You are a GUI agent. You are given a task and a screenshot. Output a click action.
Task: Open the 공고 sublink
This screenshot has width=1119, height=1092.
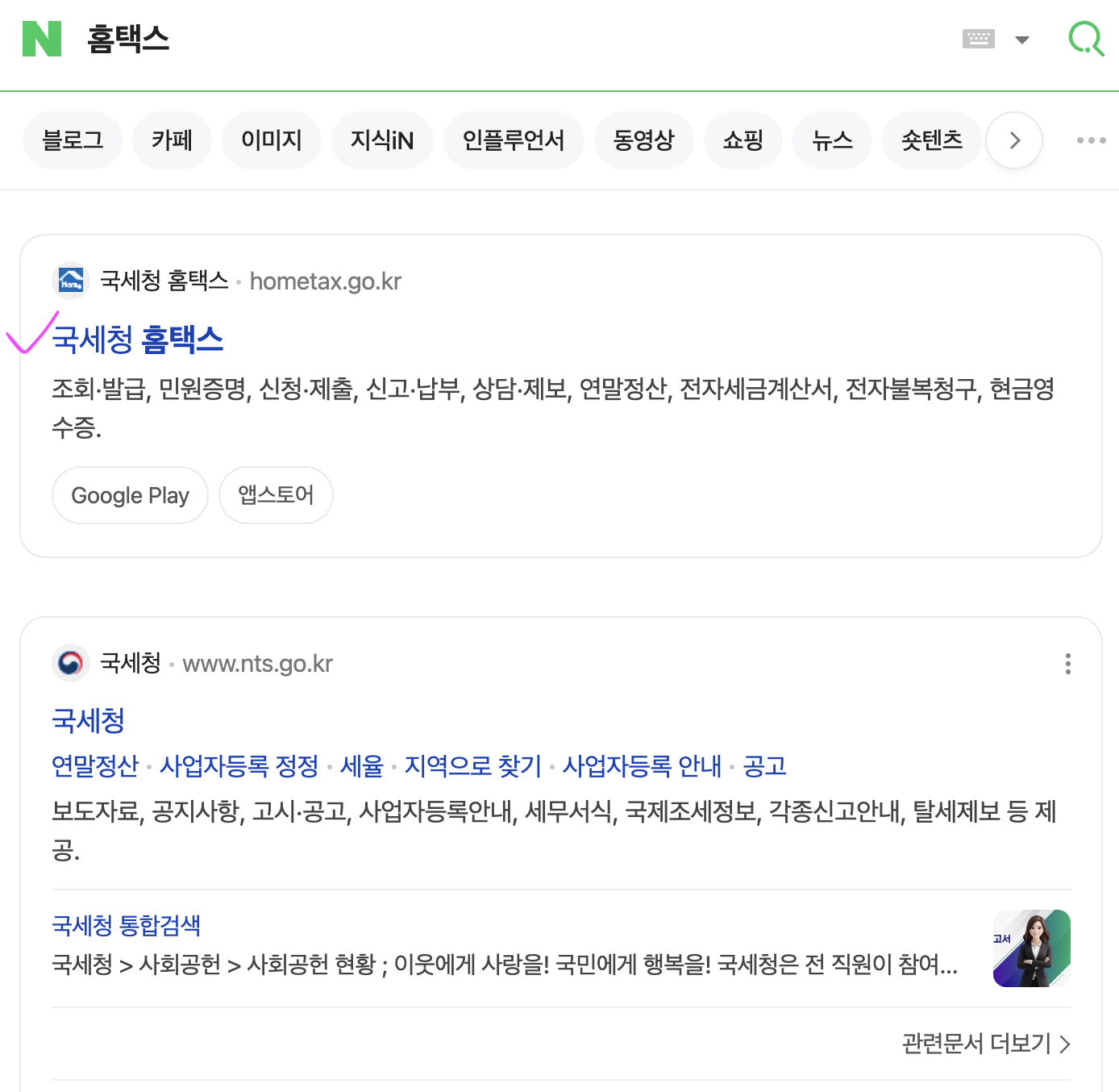[x=764, y=766]
